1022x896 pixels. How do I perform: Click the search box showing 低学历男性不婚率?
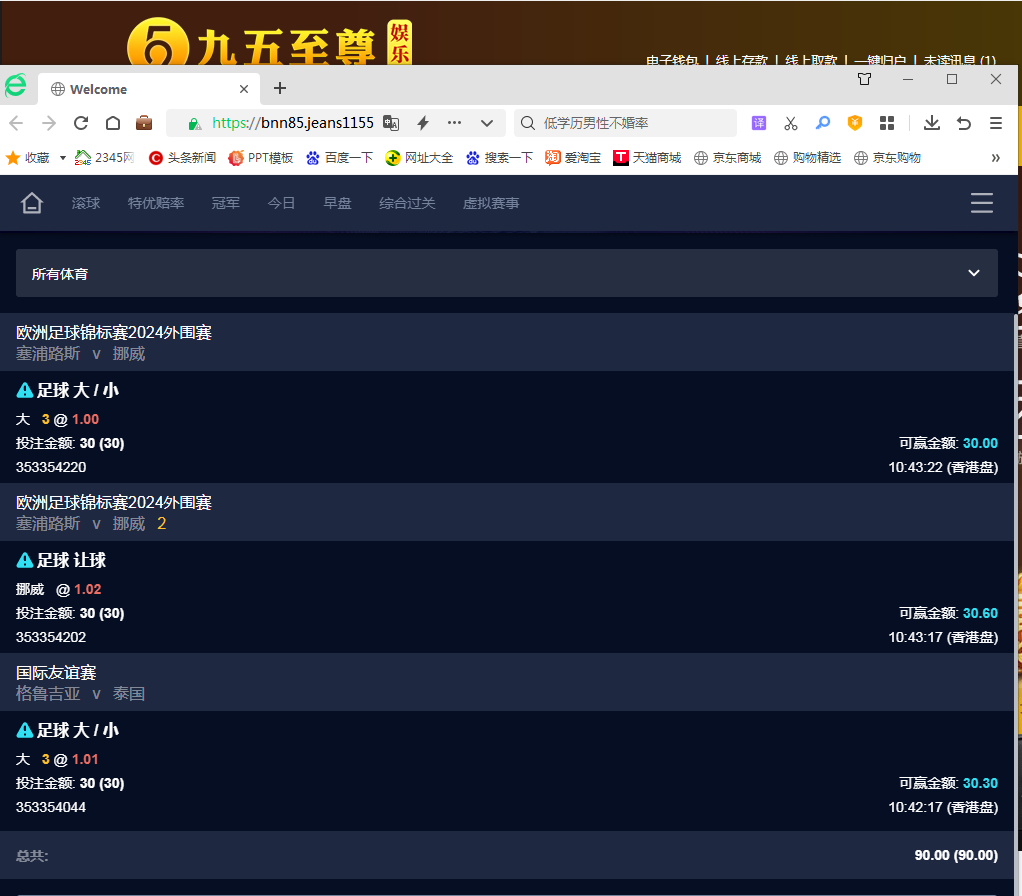coord(626,123)
